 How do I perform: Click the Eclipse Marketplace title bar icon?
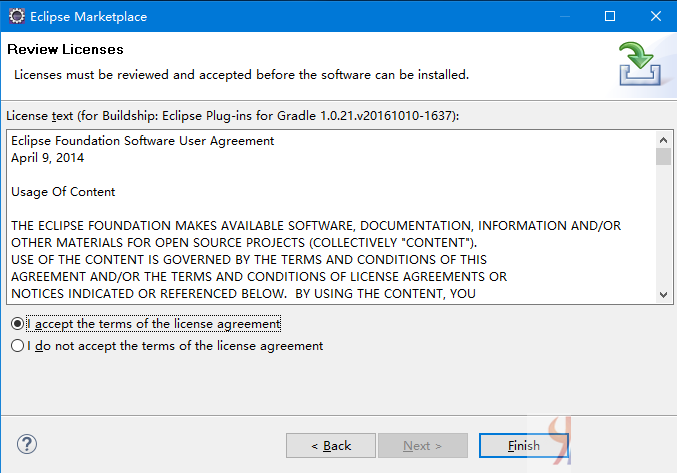coord(17,16)
